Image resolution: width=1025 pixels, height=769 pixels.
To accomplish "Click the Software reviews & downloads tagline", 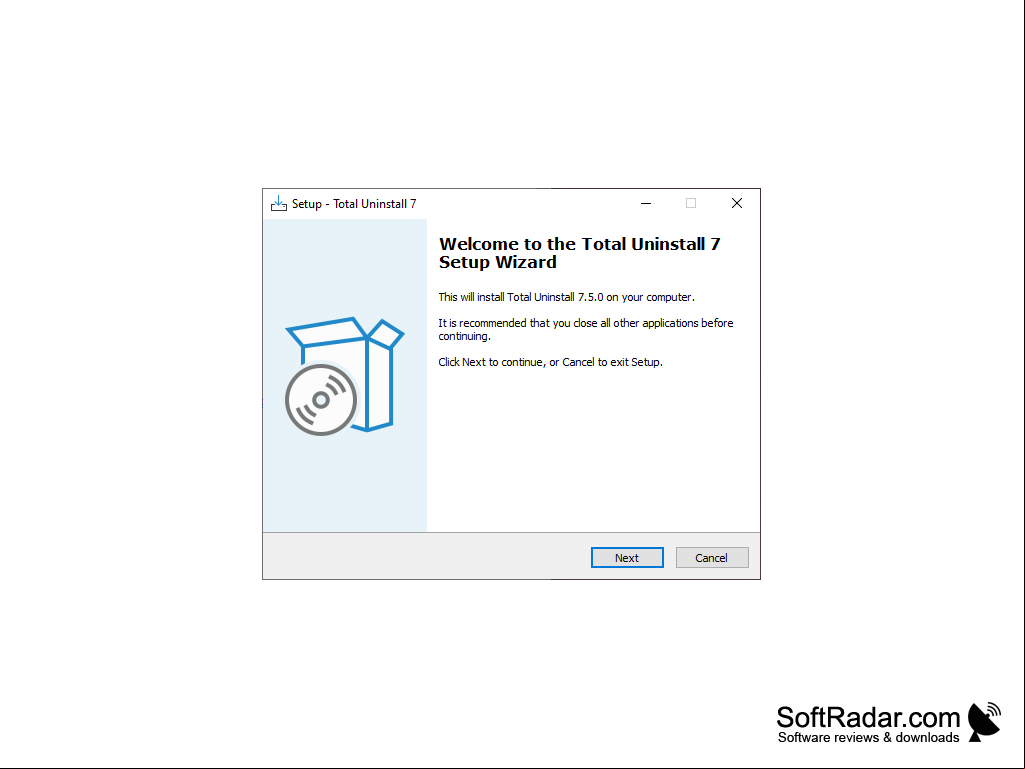I will (x=868, y=738).
